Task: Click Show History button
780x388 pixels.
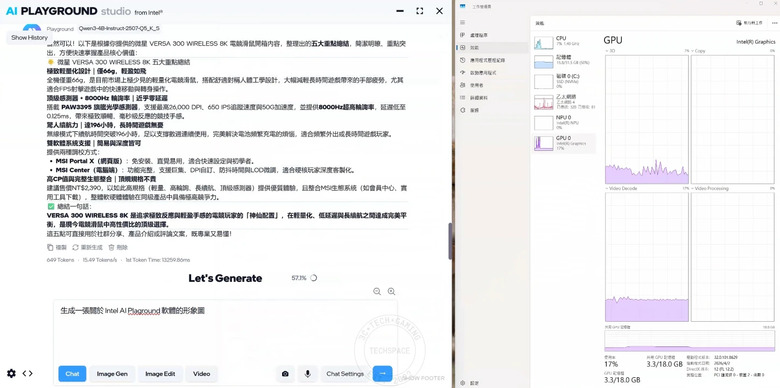Action: tap(30, 37)
